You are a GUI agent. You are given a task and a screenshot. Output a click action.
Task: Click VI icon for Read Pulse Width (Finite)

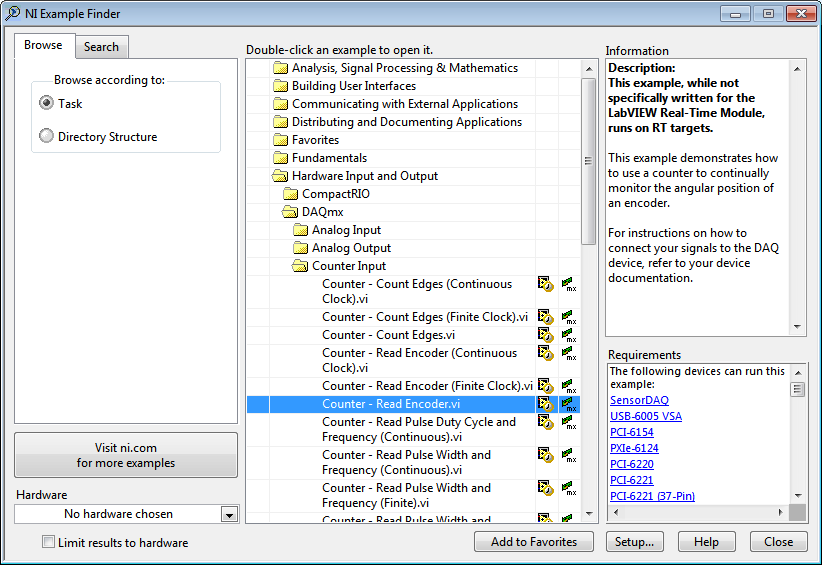[x=545, y=488]
